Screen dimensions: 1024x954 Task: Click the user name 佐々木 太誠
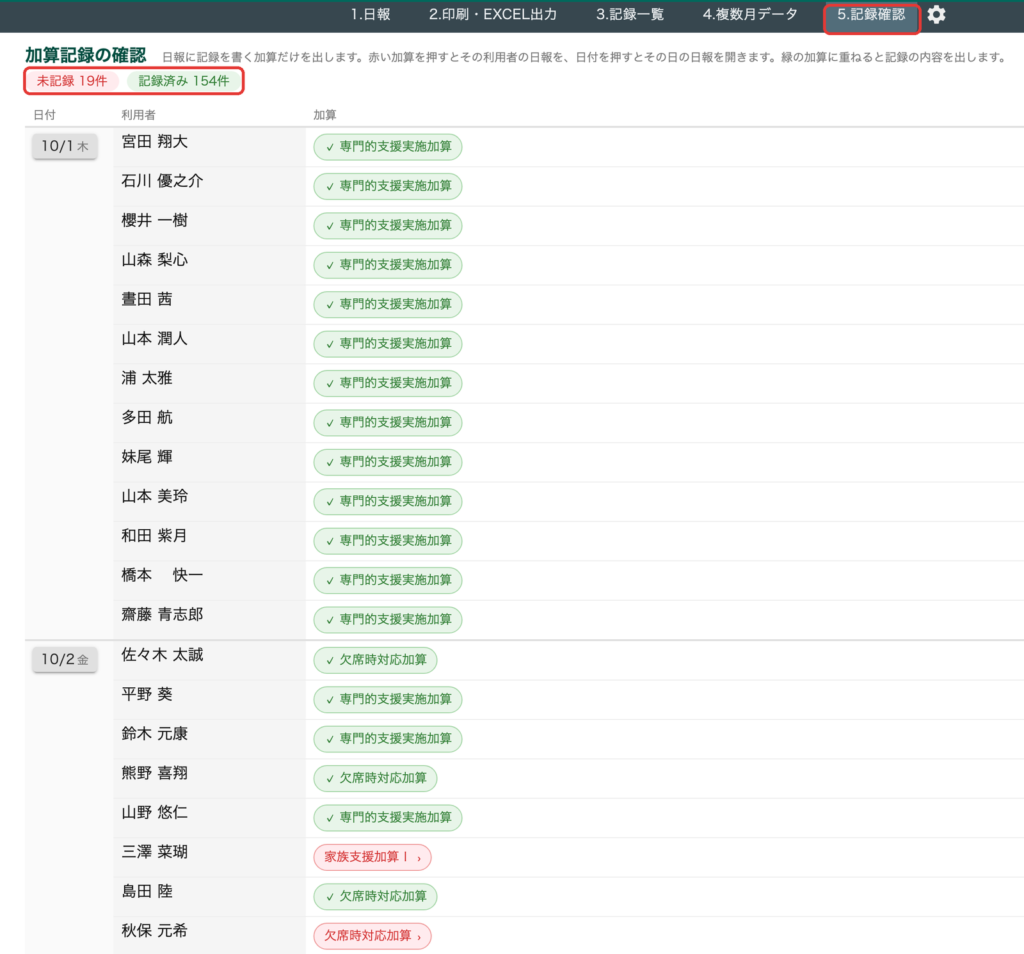(x=163, y=654)
